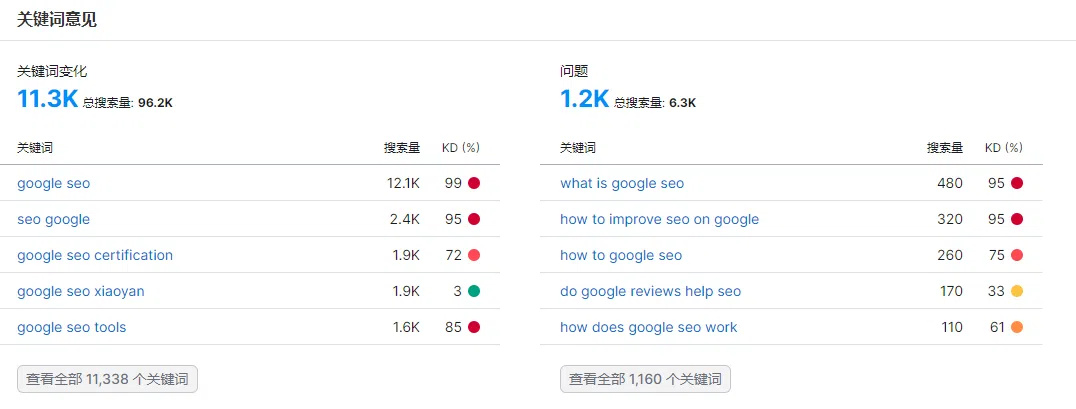Image resolution: width=1076 pixels, height=409 pixels.
Task: Select 1.6K volume for 'google seo tools'
Action: [x=406, y=327]
